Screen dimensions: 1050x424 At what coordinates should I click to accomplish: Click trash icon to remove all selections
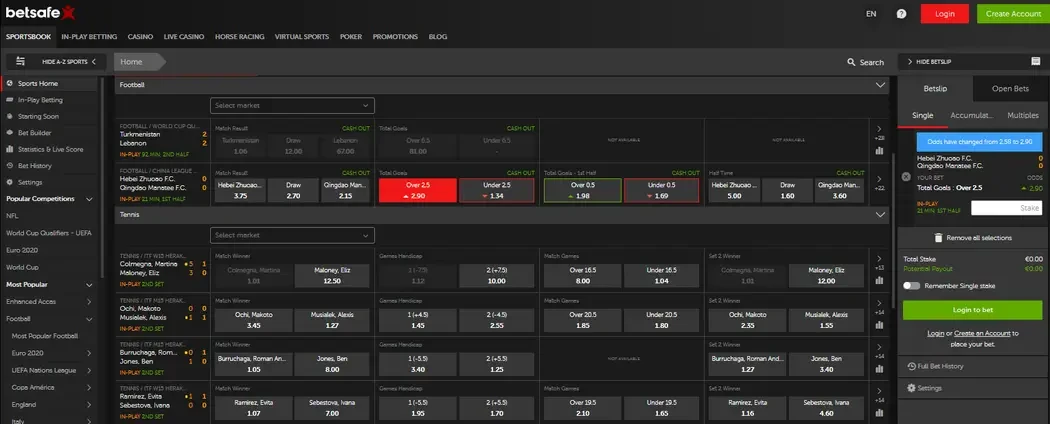click(938, 238)
